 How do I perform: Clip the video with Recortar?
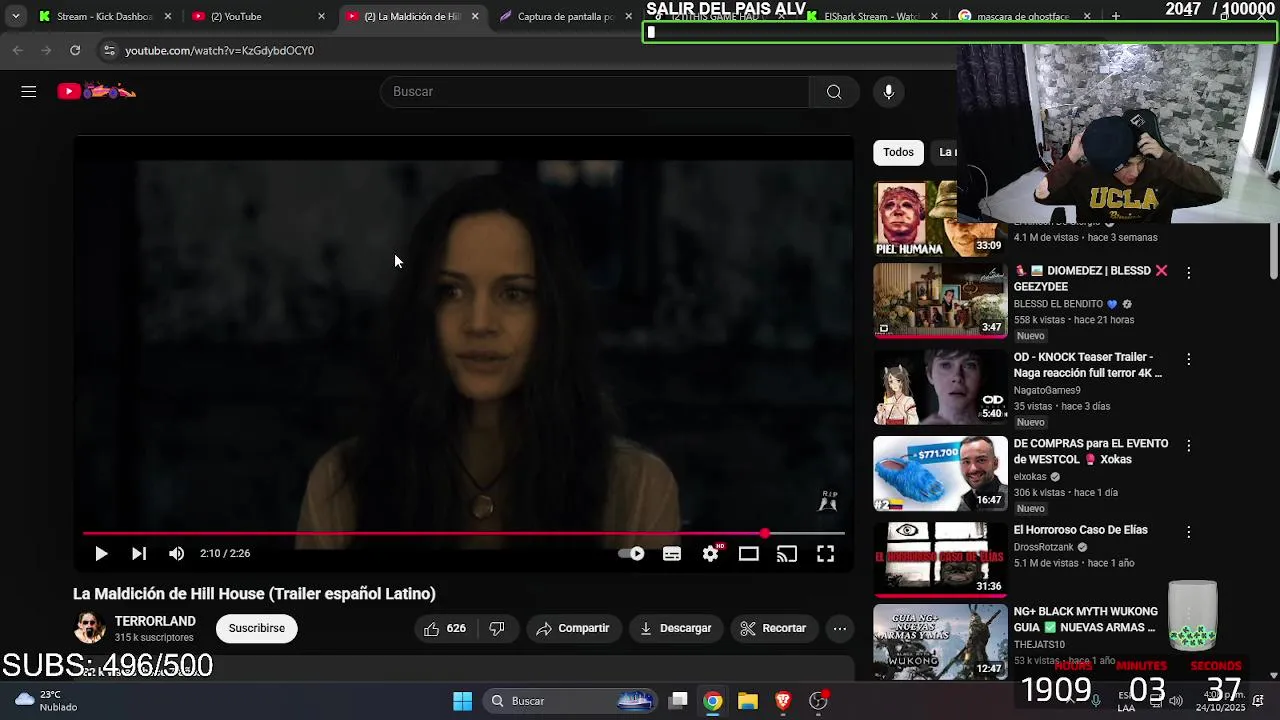[773, 628]
